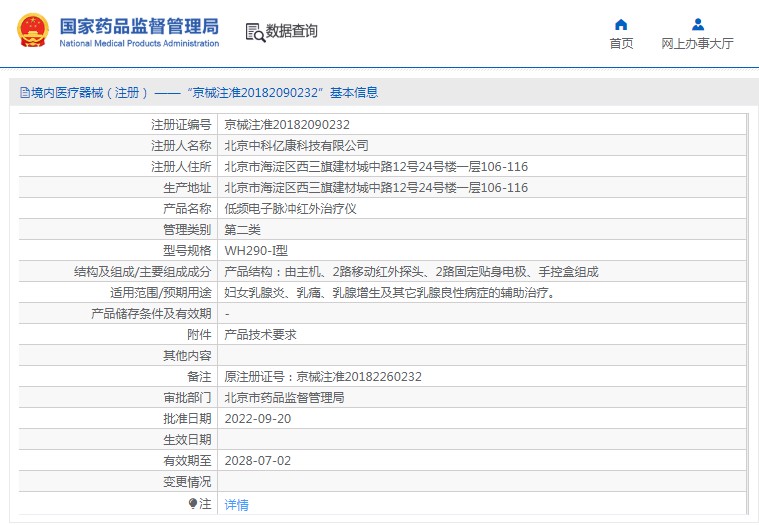Click the 批准日期 row label

[x=187, y=419]
